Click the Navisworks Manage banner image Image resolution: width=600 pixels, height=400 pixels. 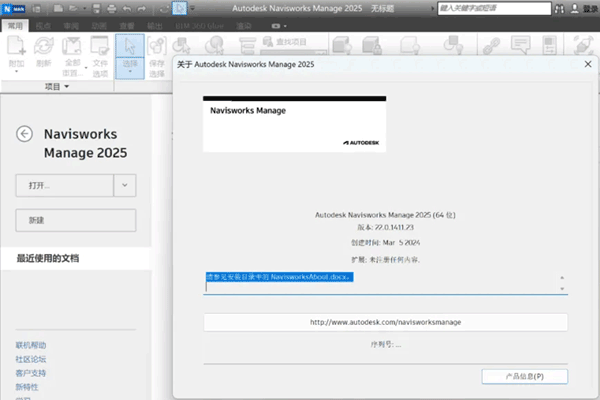coord(294,124)
